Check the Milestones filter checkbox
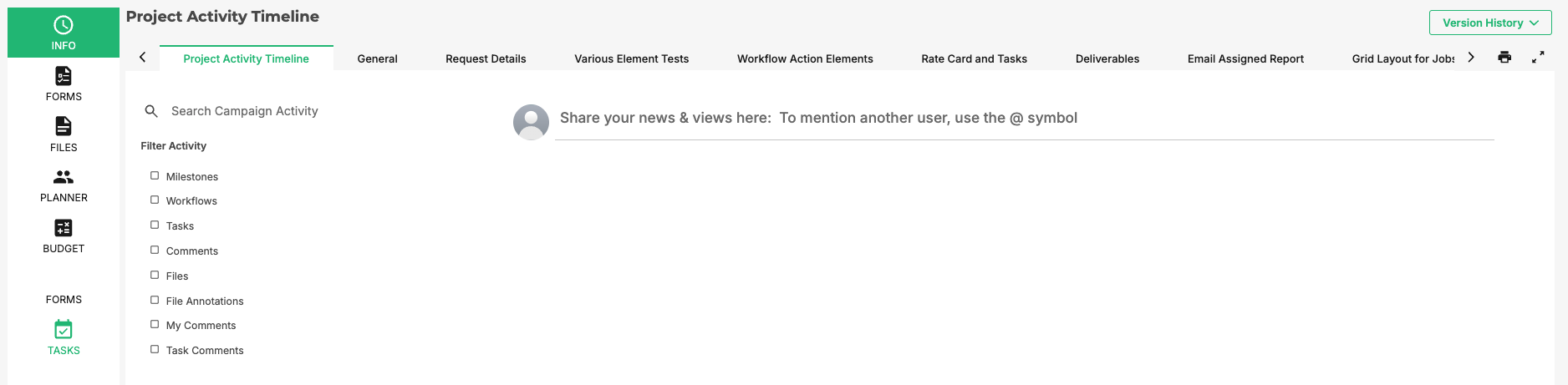1568x385 pixels. (x=155, y=175)
